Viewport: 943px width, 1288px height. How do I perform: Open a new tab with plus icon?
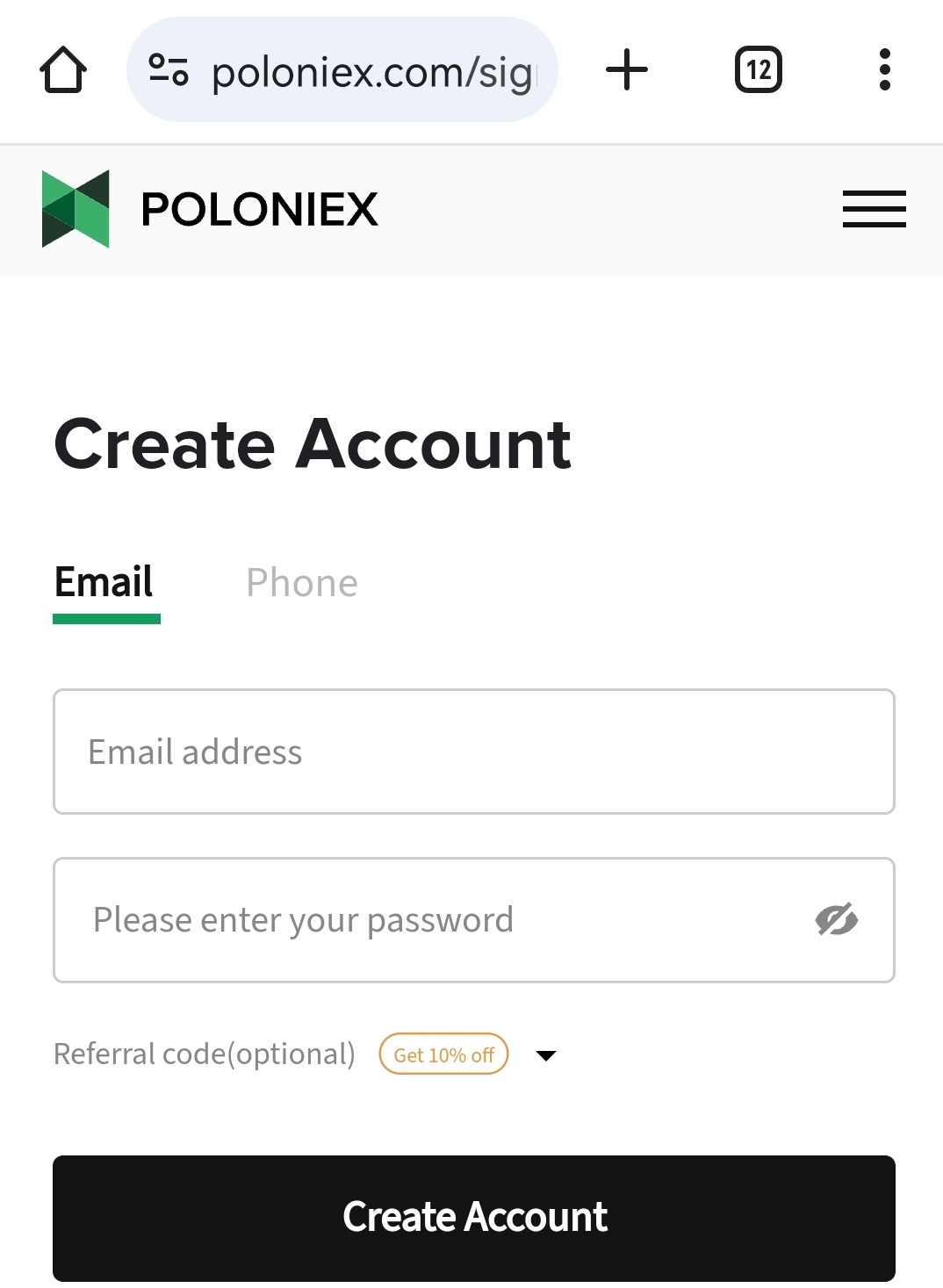(x=627, y=70)
